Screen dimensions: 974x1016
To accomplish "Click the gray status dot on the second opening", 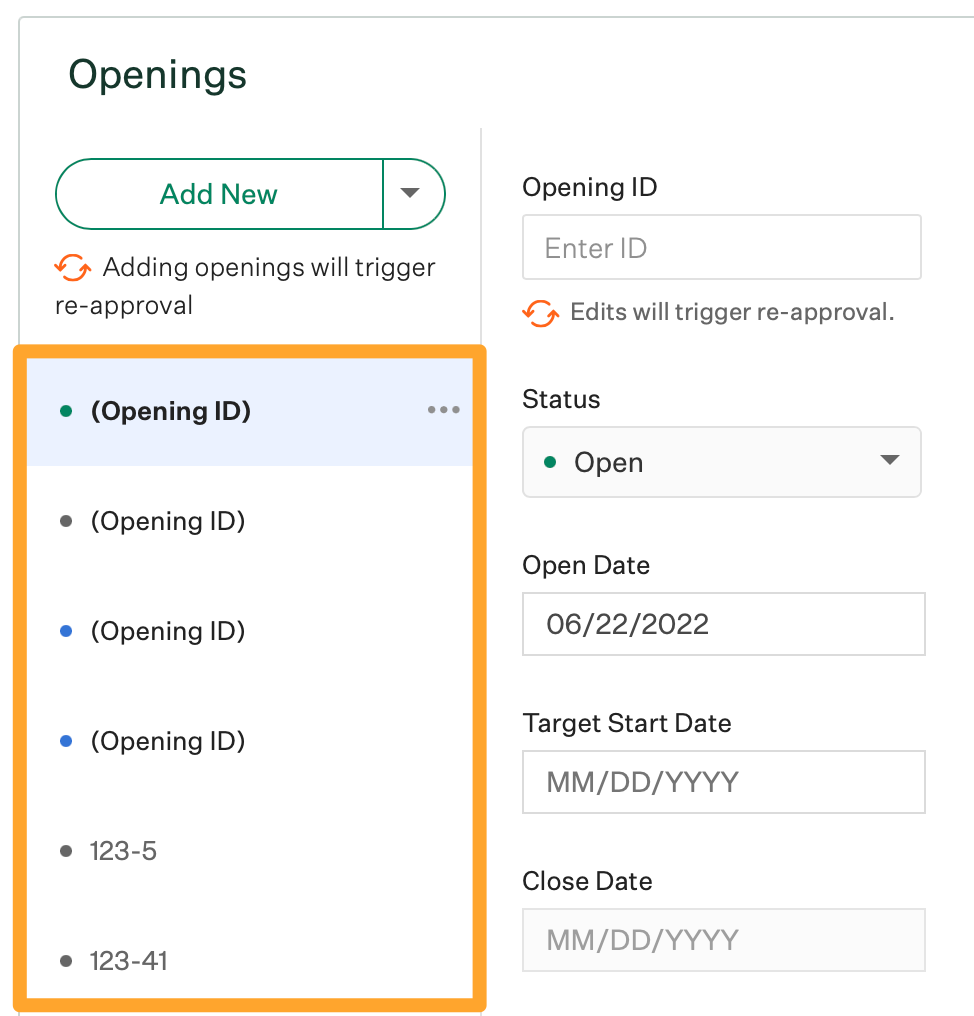I will click(65, 520).
